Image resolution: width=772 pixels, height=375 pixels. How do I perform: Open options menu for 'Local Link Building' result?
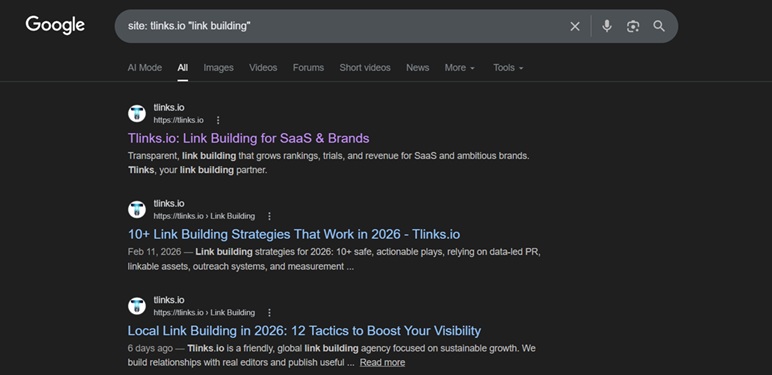coord(269,313)
